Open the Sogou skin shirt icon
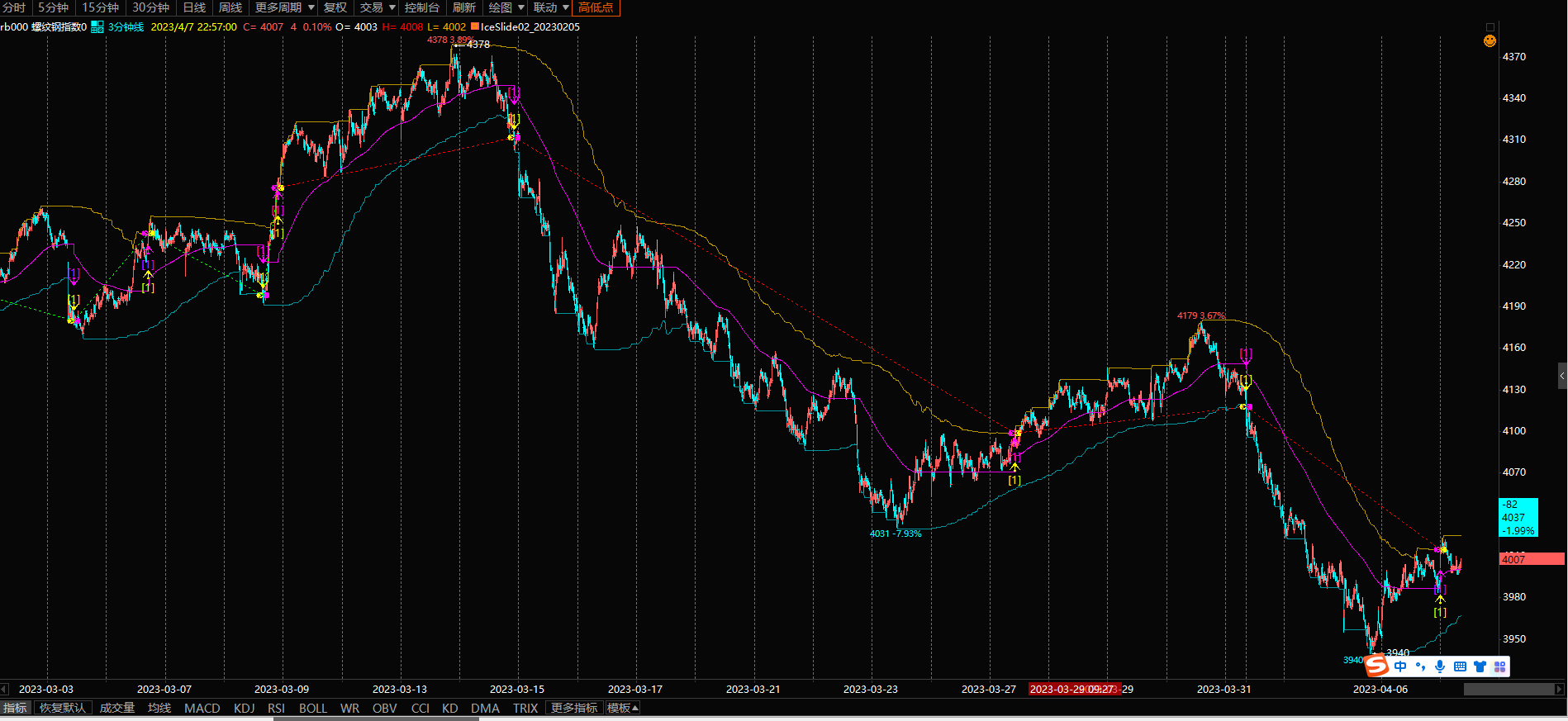1568x721 pixels. coord(1480,666)
